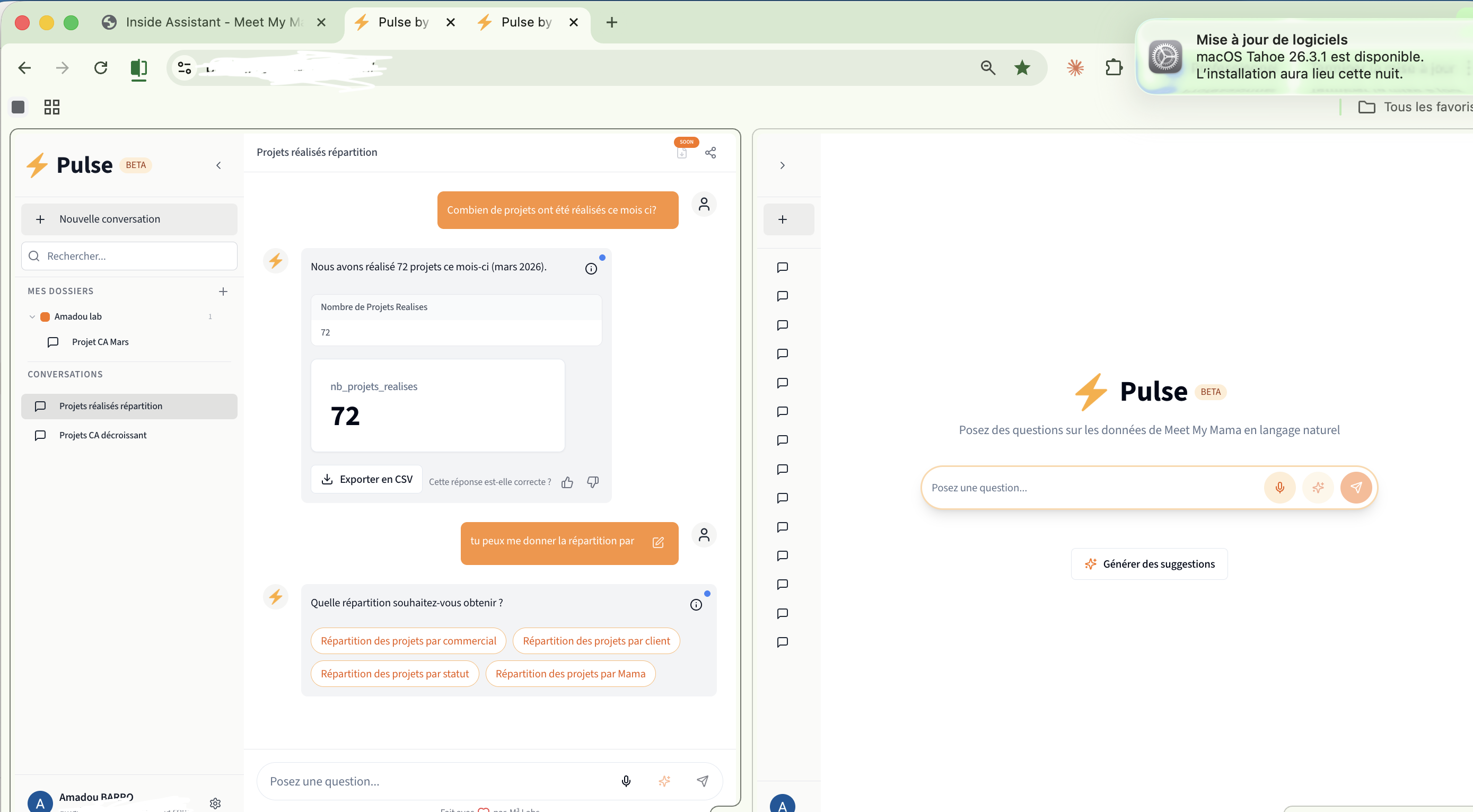Add a new folder with MES DOSSIERS plus

click(223, 292)
